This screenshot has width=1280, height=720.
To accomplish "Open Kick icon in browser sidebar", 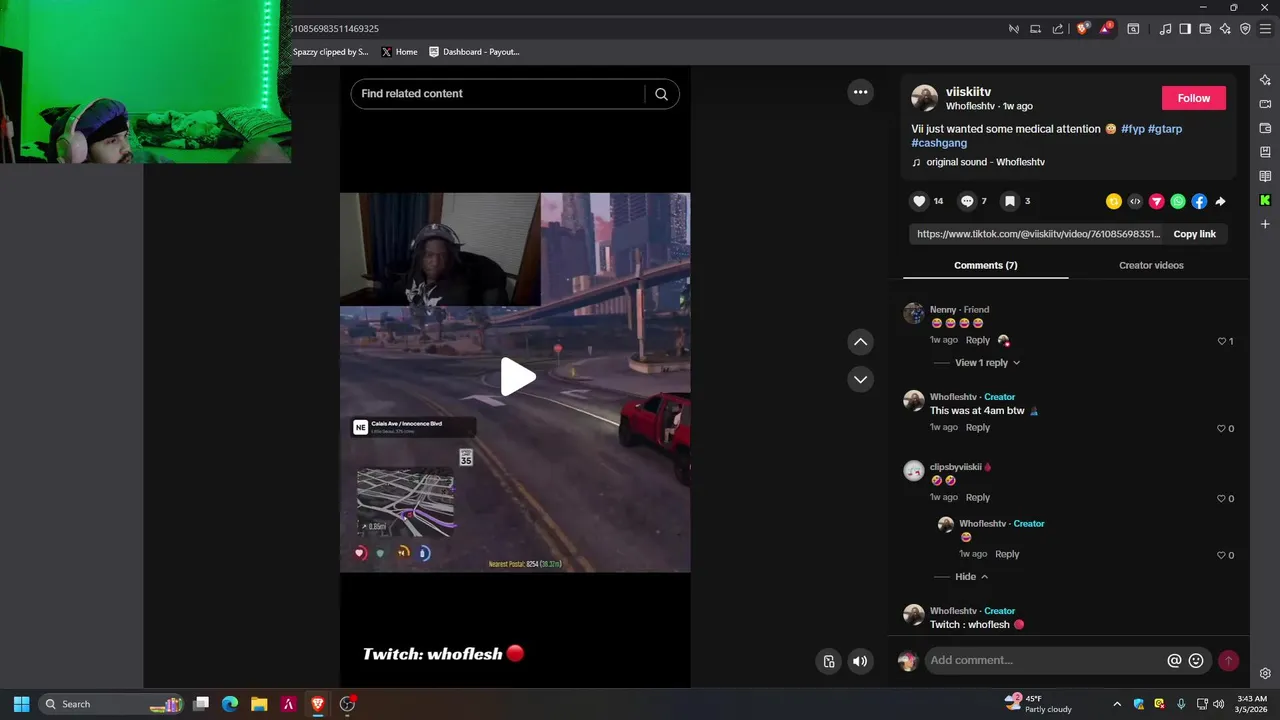I will [x=1265, y=200].
